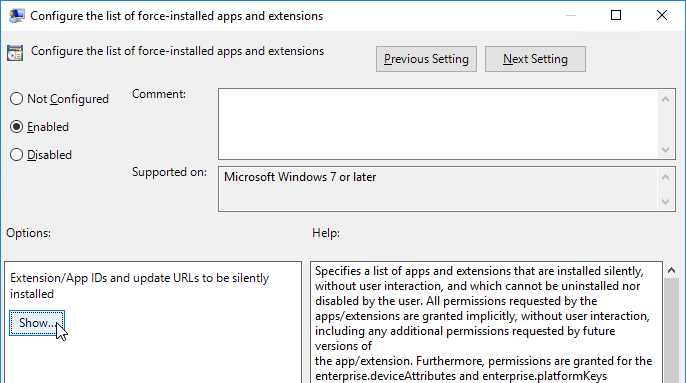Click Supported on scroll down arrow
The width and height of the screenshot is (686, 383).
(x=665, y=202)
